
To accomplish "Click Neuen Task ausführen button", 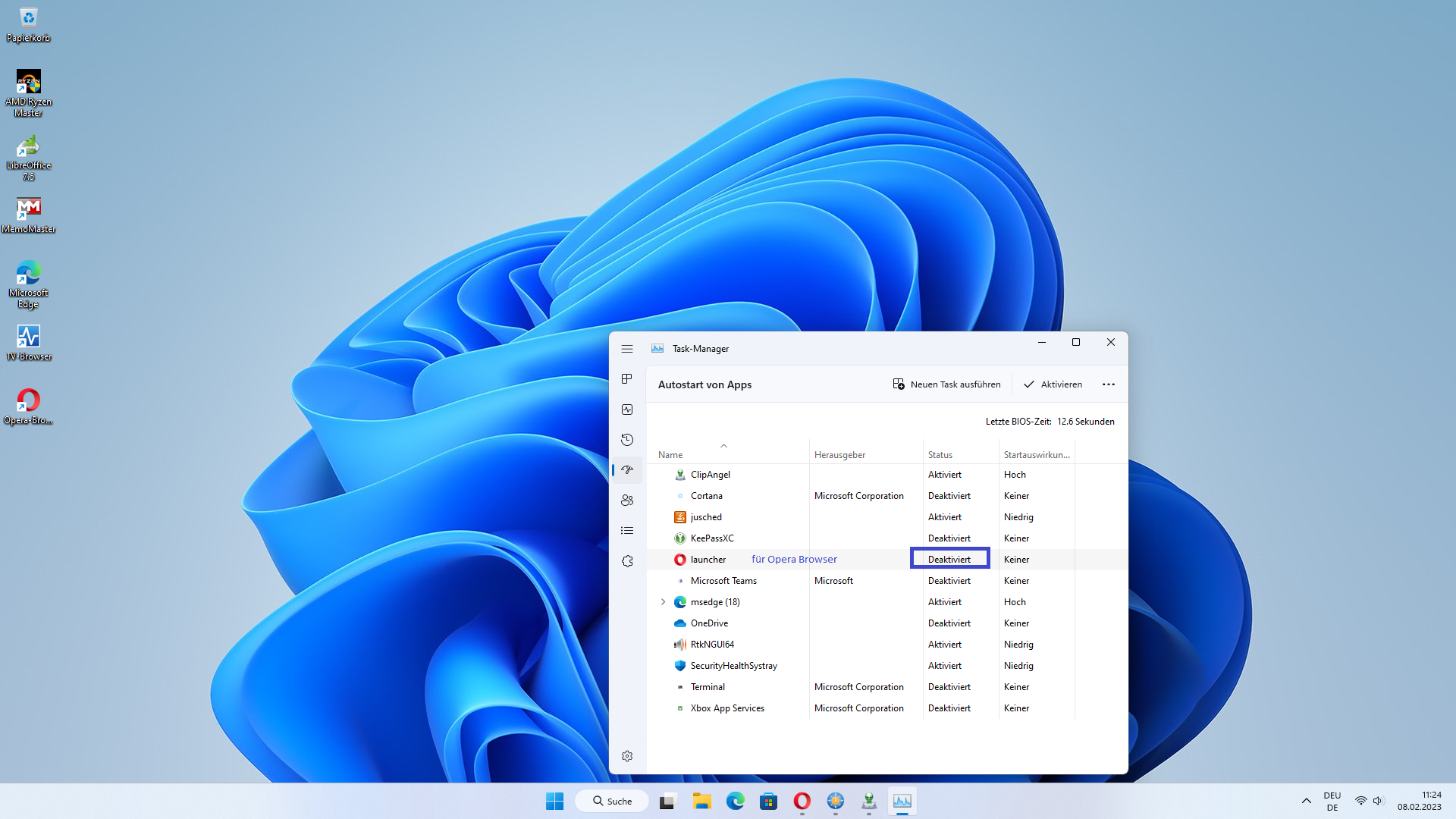I will (x=946, y=384).
